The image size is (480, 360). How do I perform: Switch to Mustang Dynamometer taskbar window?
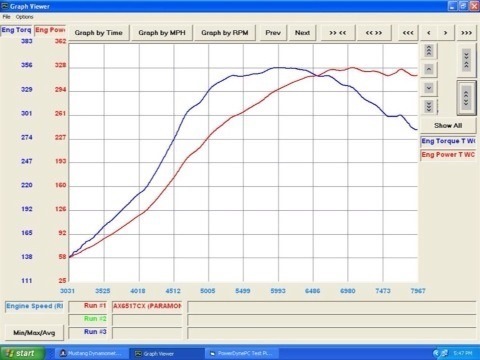(x=92, y=353)
